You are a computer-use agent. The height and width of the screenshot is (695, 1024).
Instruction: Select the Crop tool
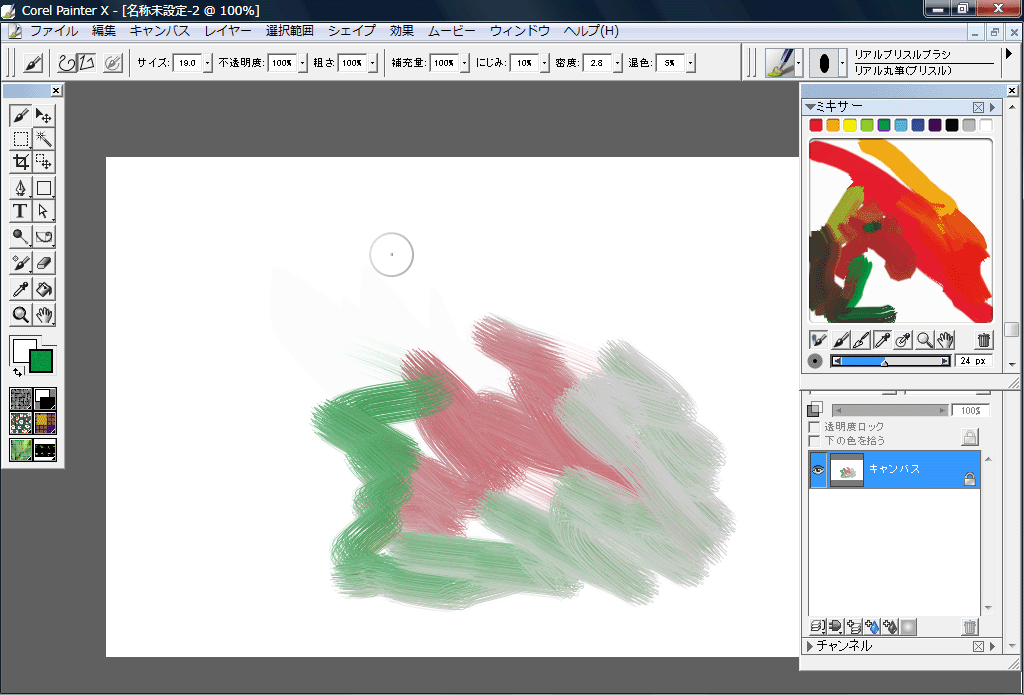20,161
